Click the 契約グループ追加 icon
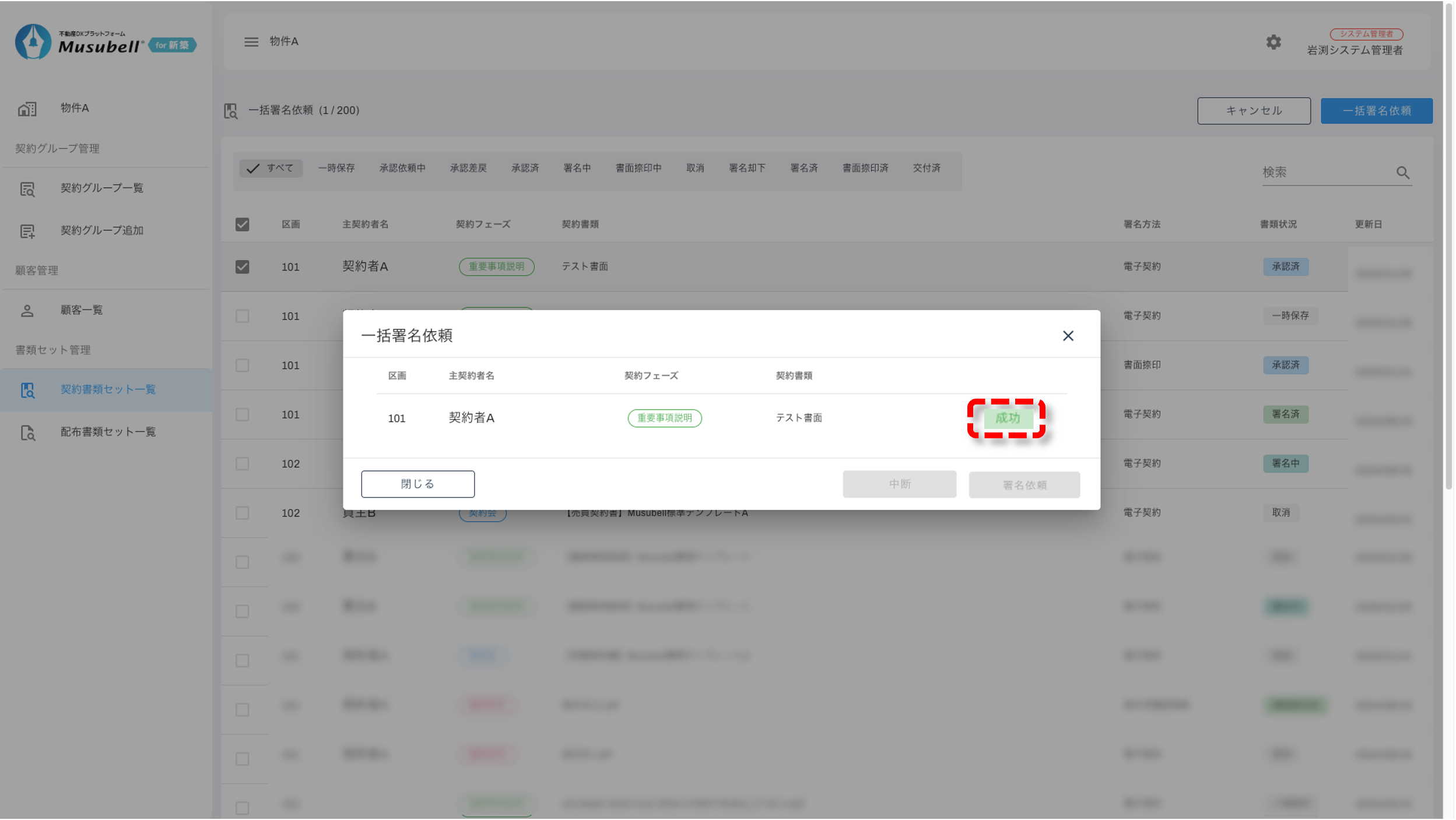The width and height of the screenshot is (1456, 820). [27, 231]
